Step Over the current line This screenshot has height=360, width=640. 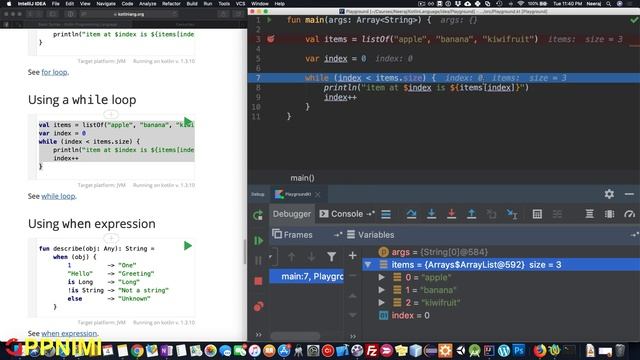(411, 214)
